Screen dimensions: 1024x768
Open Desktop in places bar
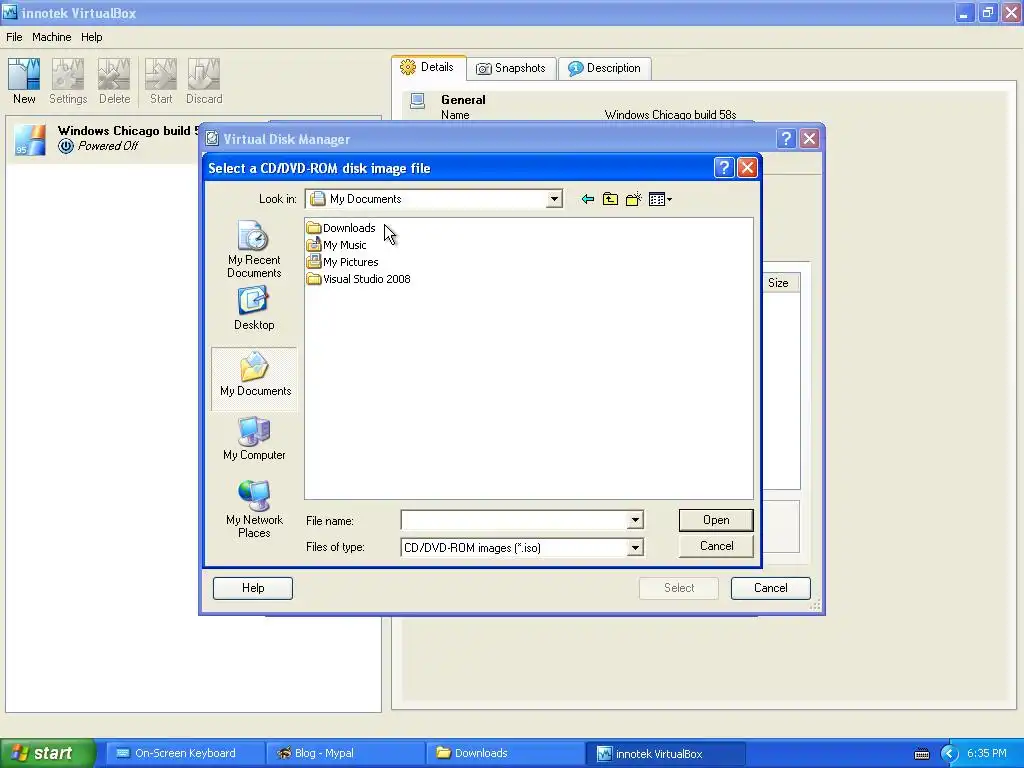click(x=254, y=308)
